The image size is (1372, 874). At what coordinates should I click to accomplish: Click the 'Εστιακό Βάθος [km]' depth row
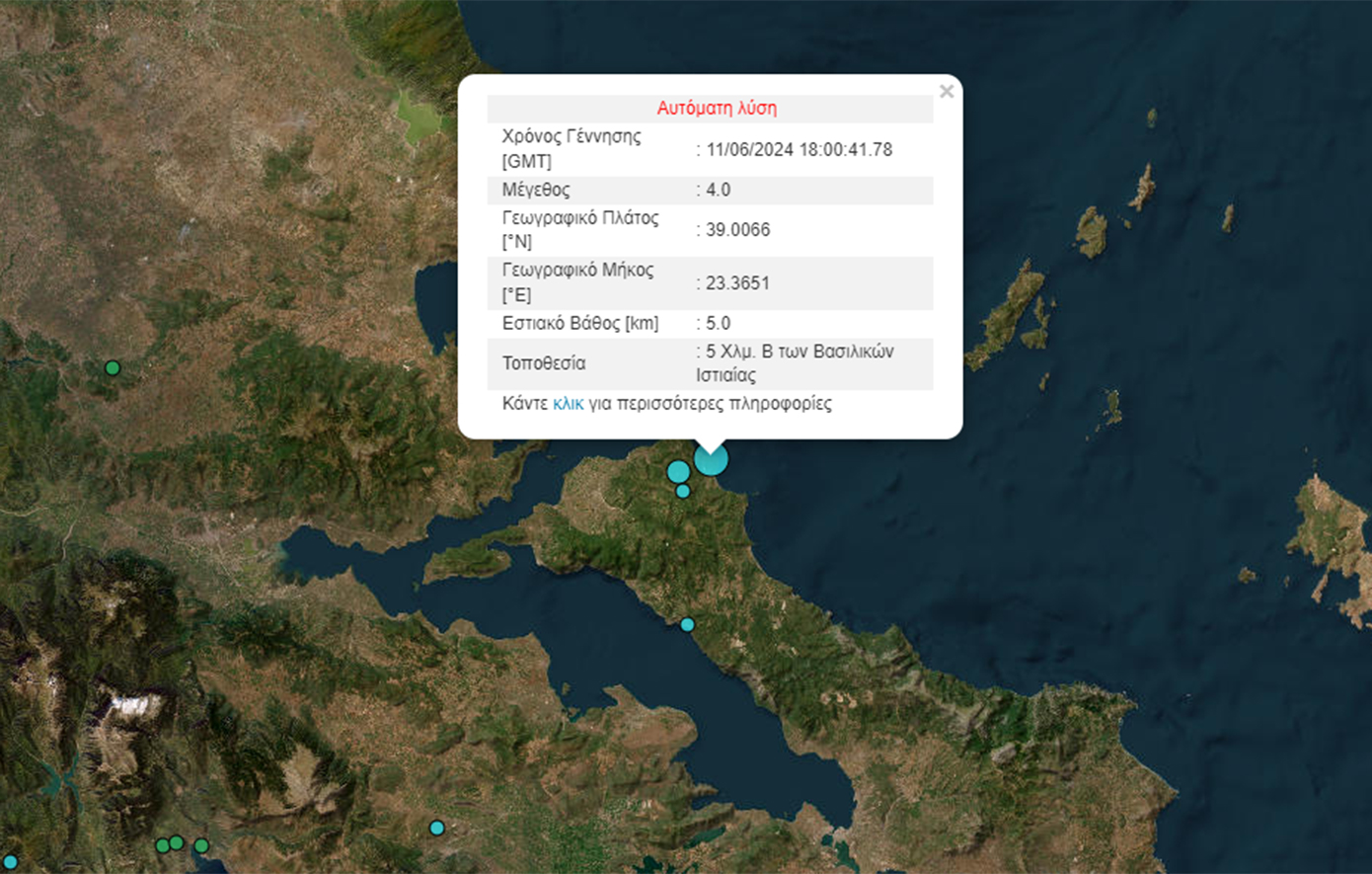(580, 323)
